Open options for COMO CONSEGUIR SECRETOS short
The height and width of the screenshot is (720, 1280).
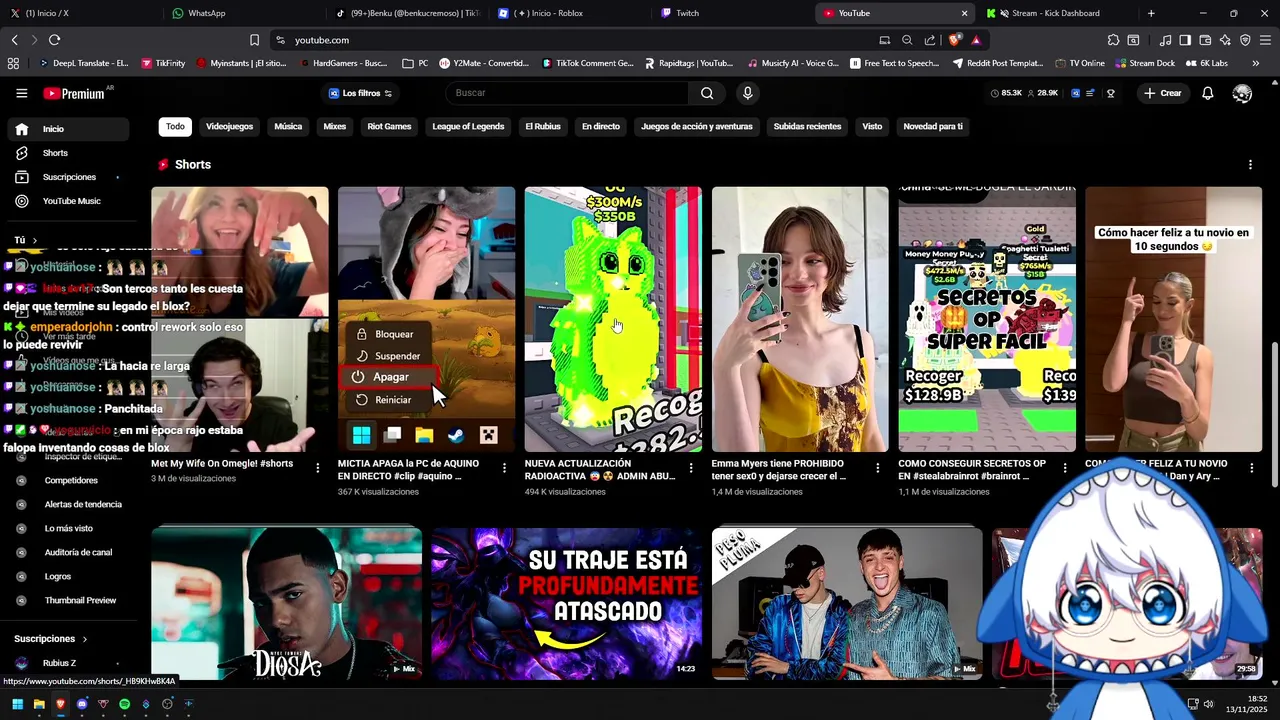1065,468
